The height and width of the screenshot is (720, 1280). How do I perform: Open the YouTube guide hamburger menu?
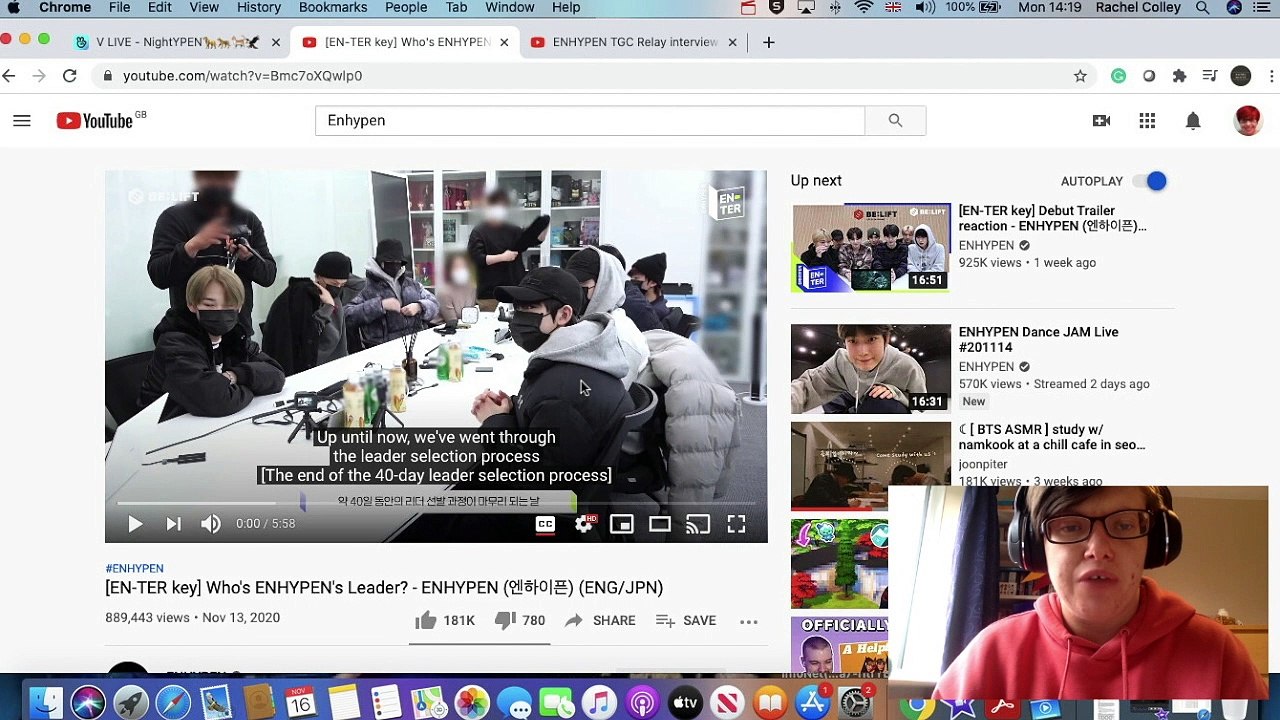pyautogui.click(x=22, y=121)
